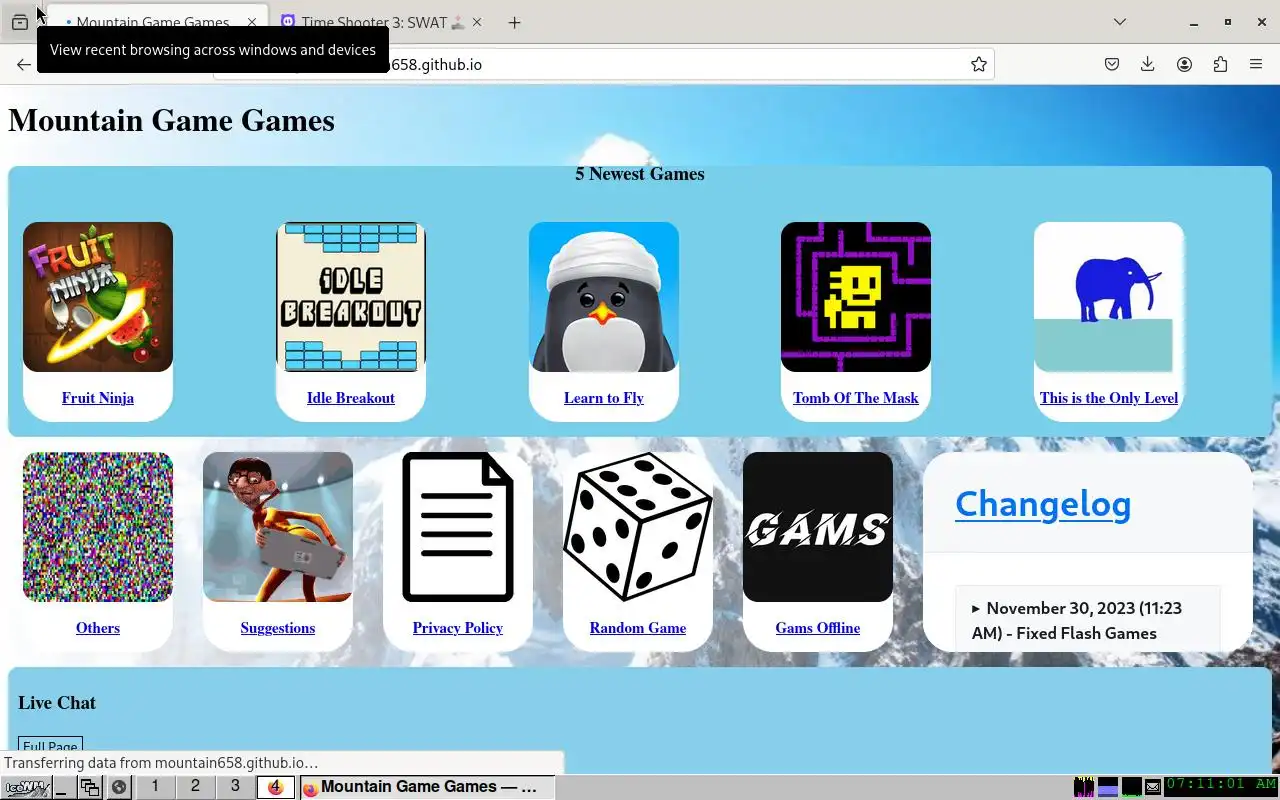Switch to workspace 3
1280x800 pixels.
[235, 787]
